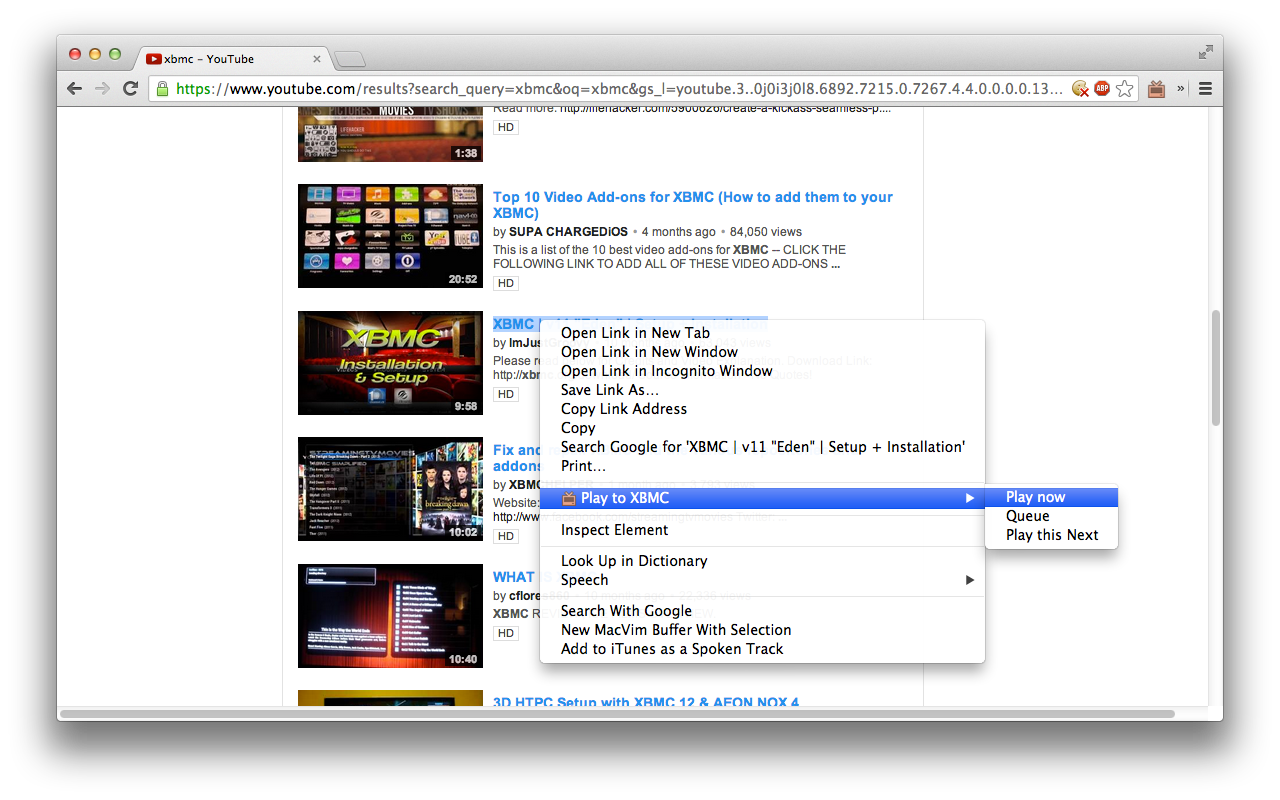Click the horizontal scrollbar at window bottom
1280x800 pixels.
click(617, 714)
